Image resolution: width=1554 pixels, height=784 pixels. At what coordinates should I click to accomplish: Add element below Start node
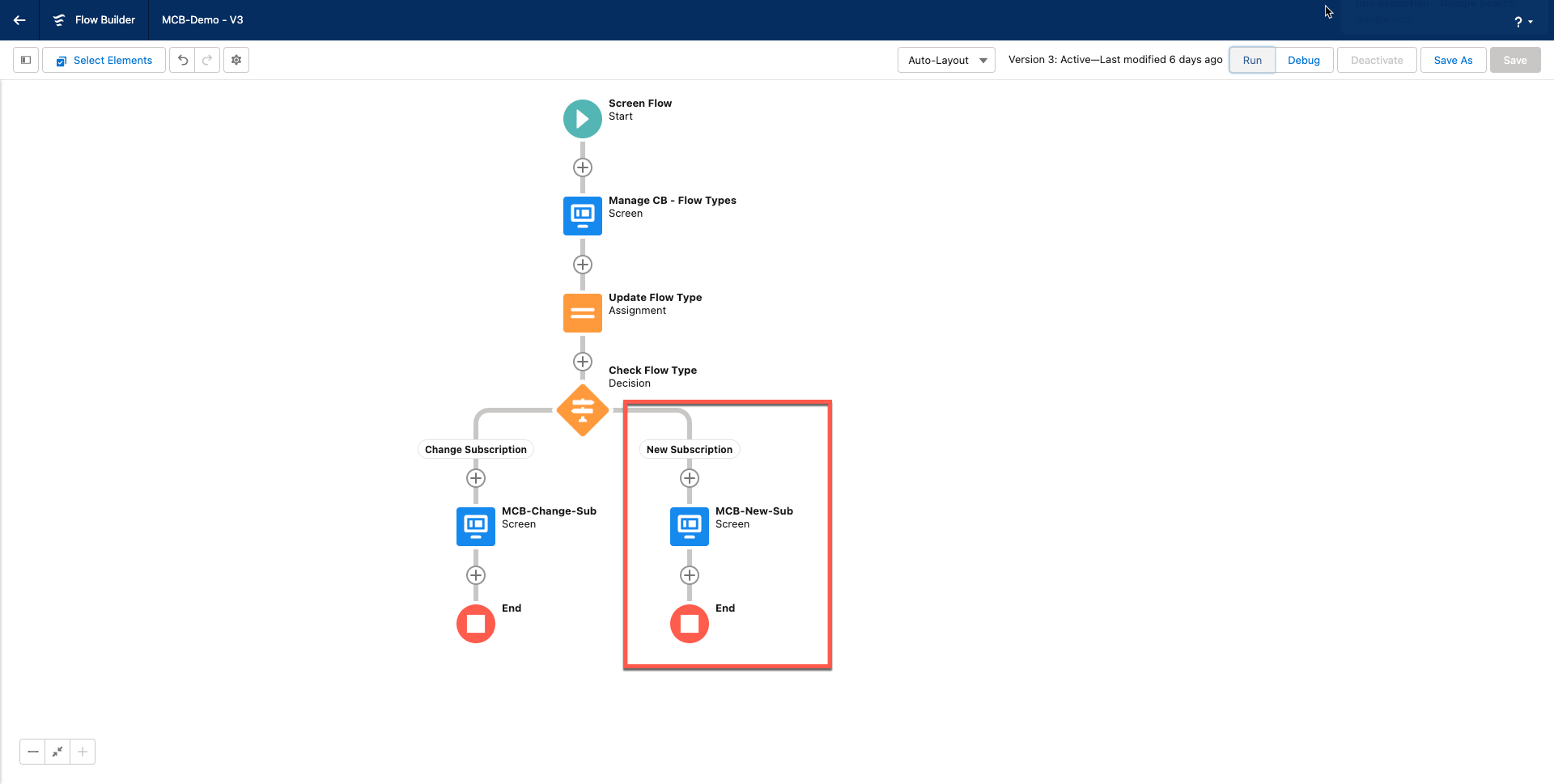[x=583, y=167]
